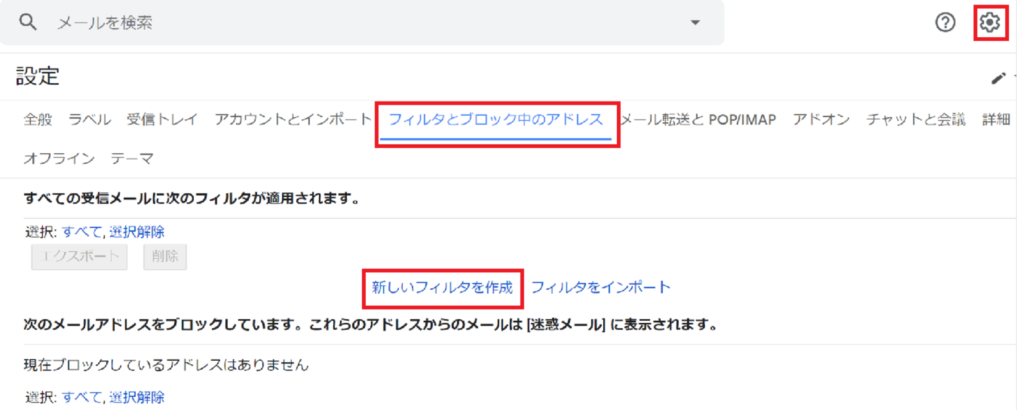The height and width of the screenshot is (410, 1024).
Task: Expand search options dropdown arrow
Action: [x=695, y=23]
